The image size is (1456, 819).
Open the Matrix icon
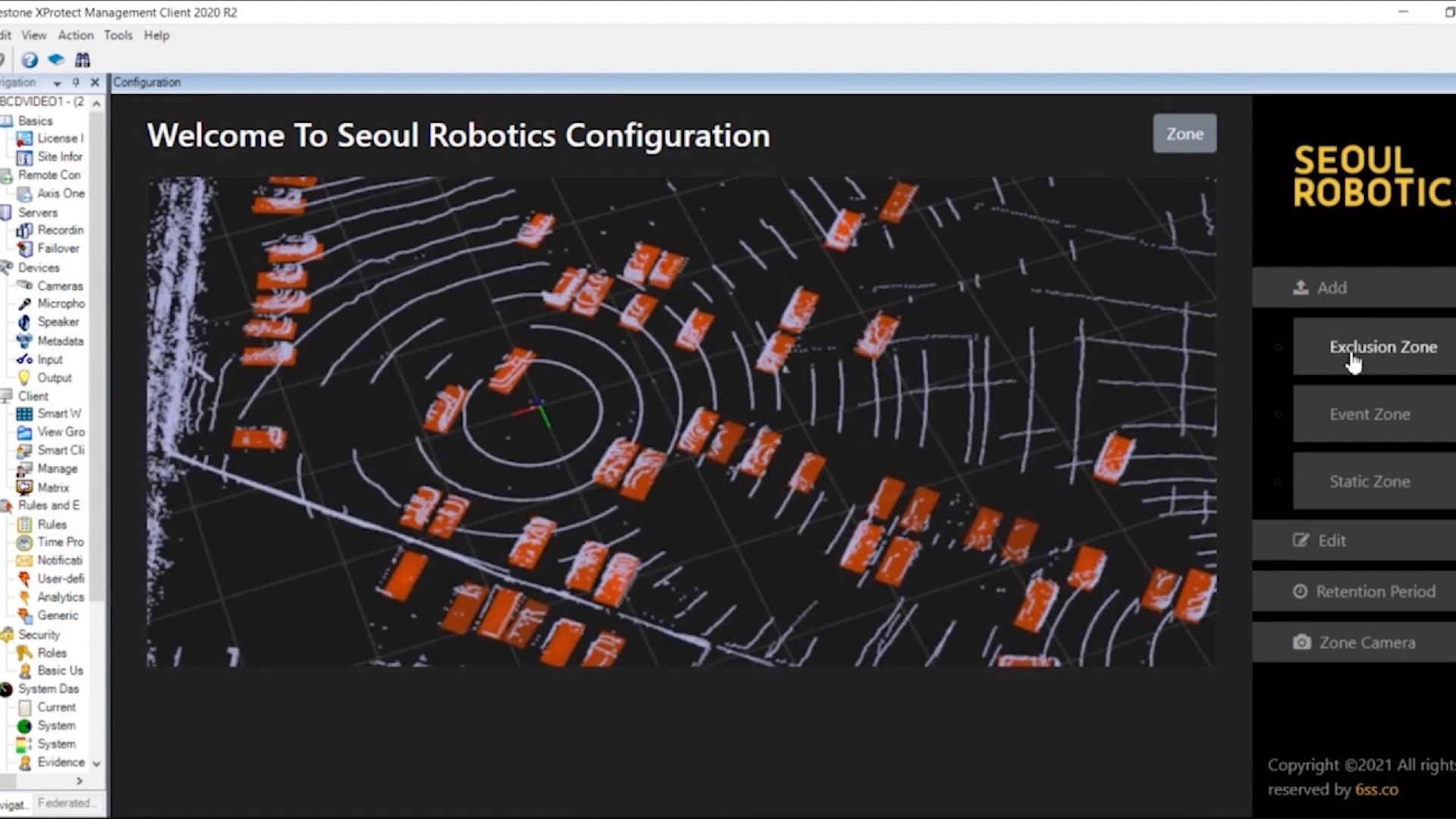[24, 488]
